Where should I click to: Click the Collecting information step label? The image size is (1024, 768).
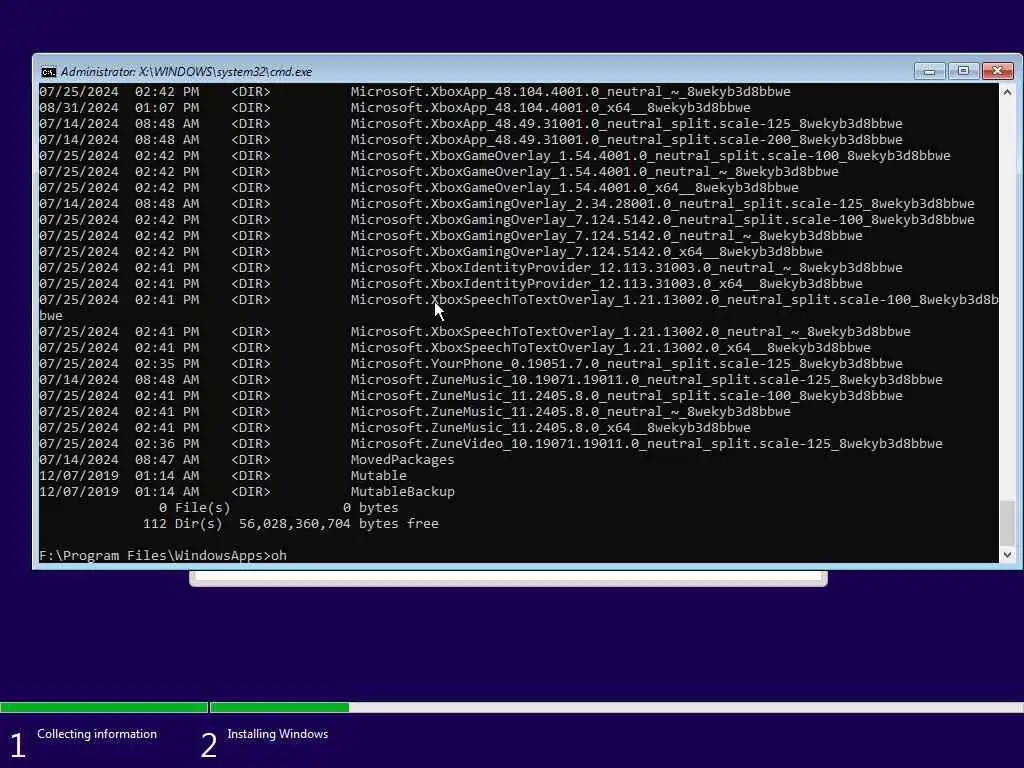(97, 734)
